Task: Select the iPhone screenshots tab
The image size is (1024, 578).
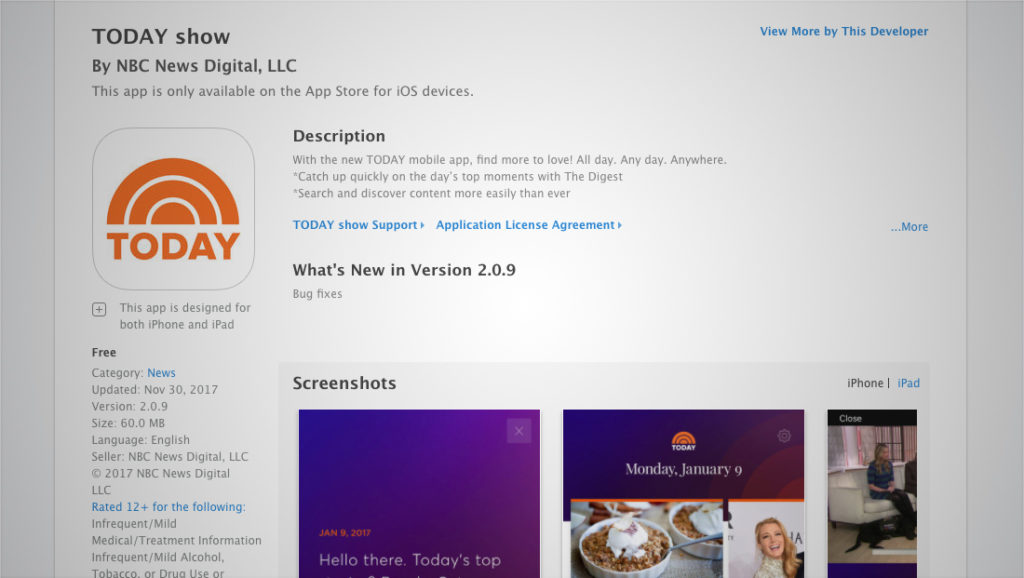Action: coord(864,383)
